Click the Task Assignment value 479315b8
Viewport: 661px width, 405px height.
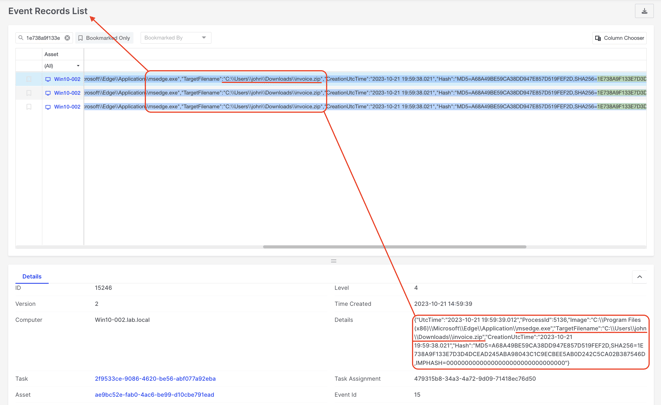[475, 378]
